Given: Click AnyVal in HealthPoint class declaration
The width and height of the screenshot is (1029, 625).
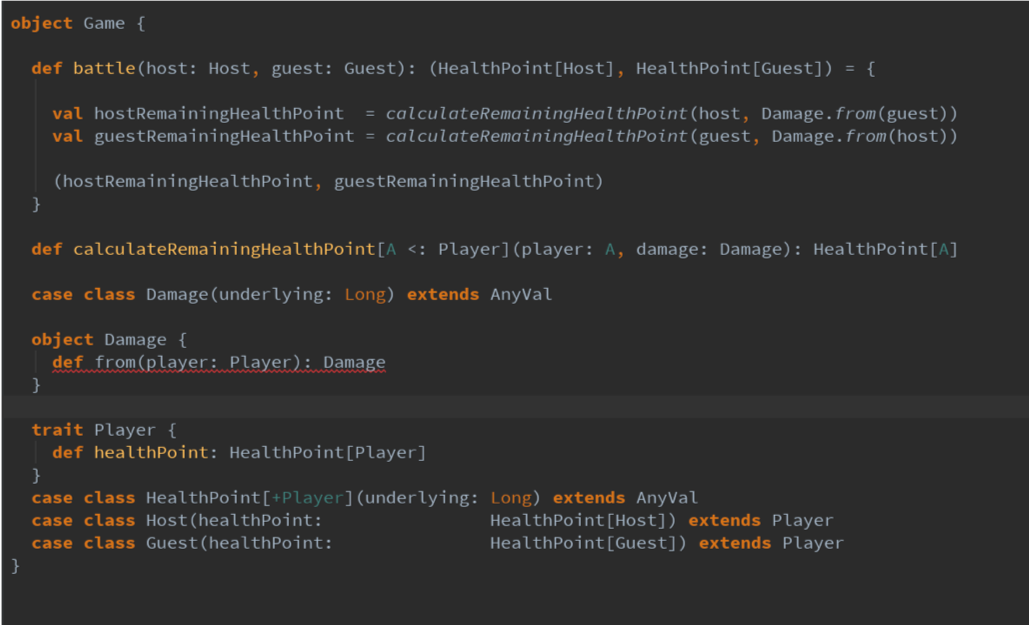Looking at the screenshot, I should point(666,498).
